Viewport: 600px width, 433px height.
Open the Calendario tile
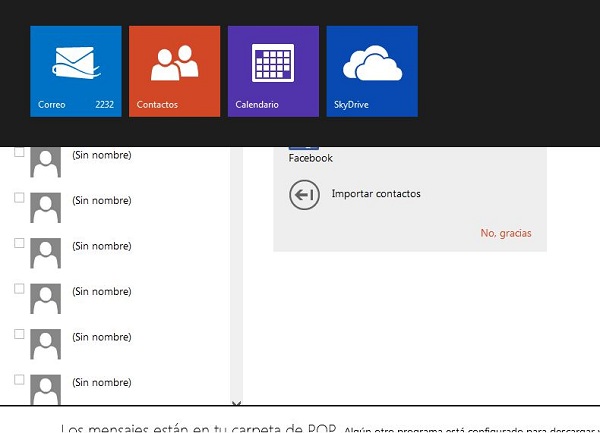pos(273,71)
